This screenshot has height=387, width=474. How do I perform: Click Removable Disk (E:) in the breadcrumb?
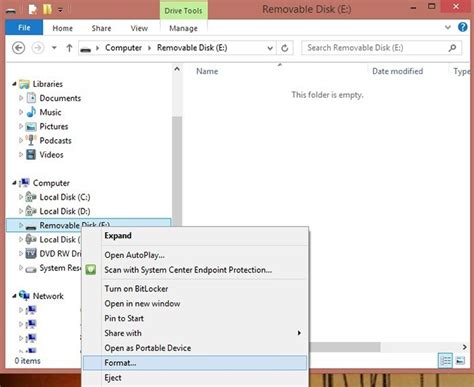pos(192,48)
